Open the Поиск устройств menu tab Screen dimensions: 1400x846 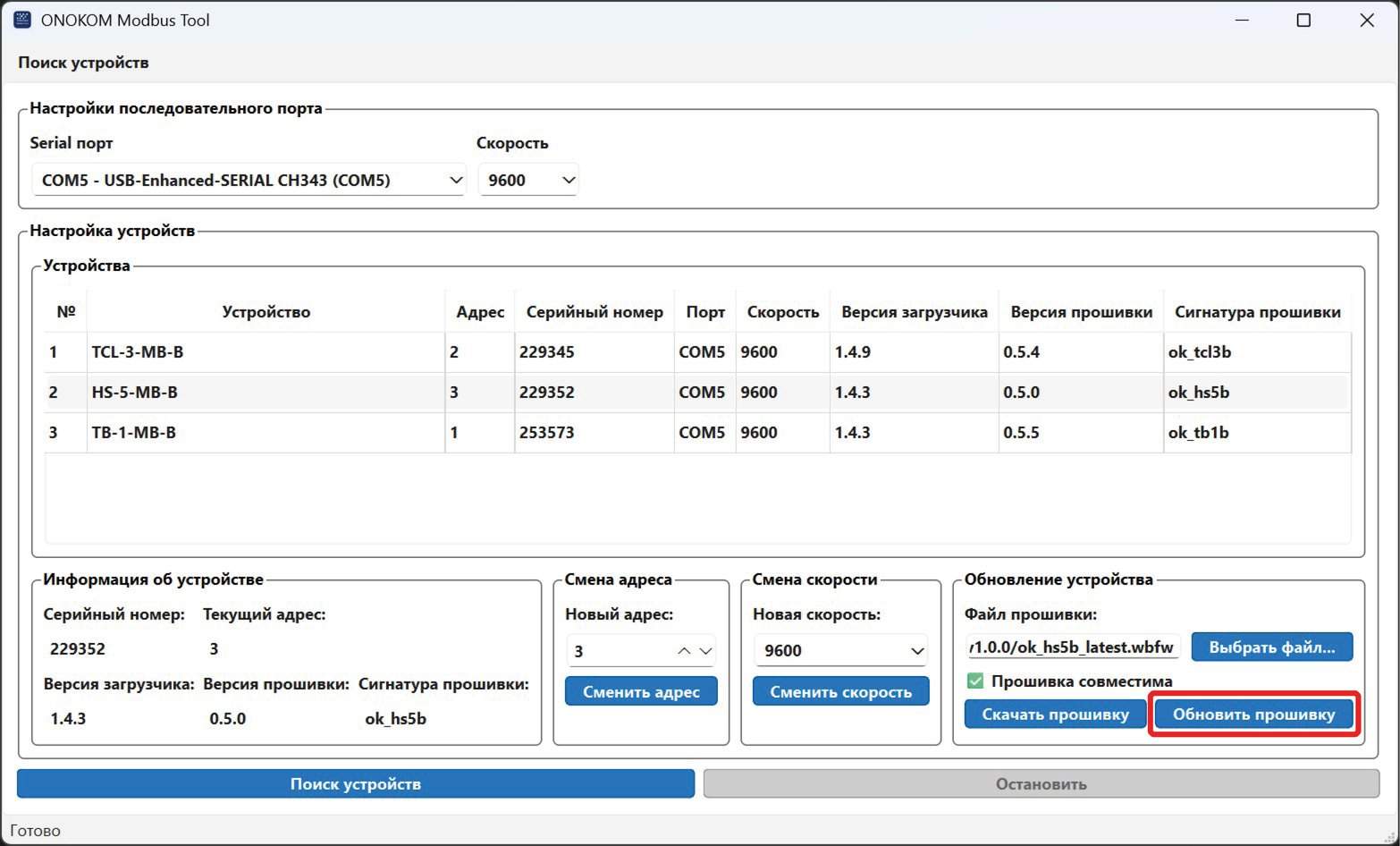(x=83, y=63)
